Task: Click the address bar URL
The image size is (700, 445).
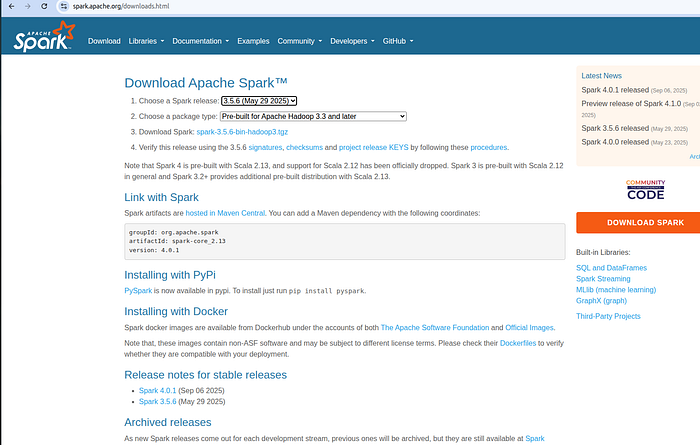Action: (121, 6)
